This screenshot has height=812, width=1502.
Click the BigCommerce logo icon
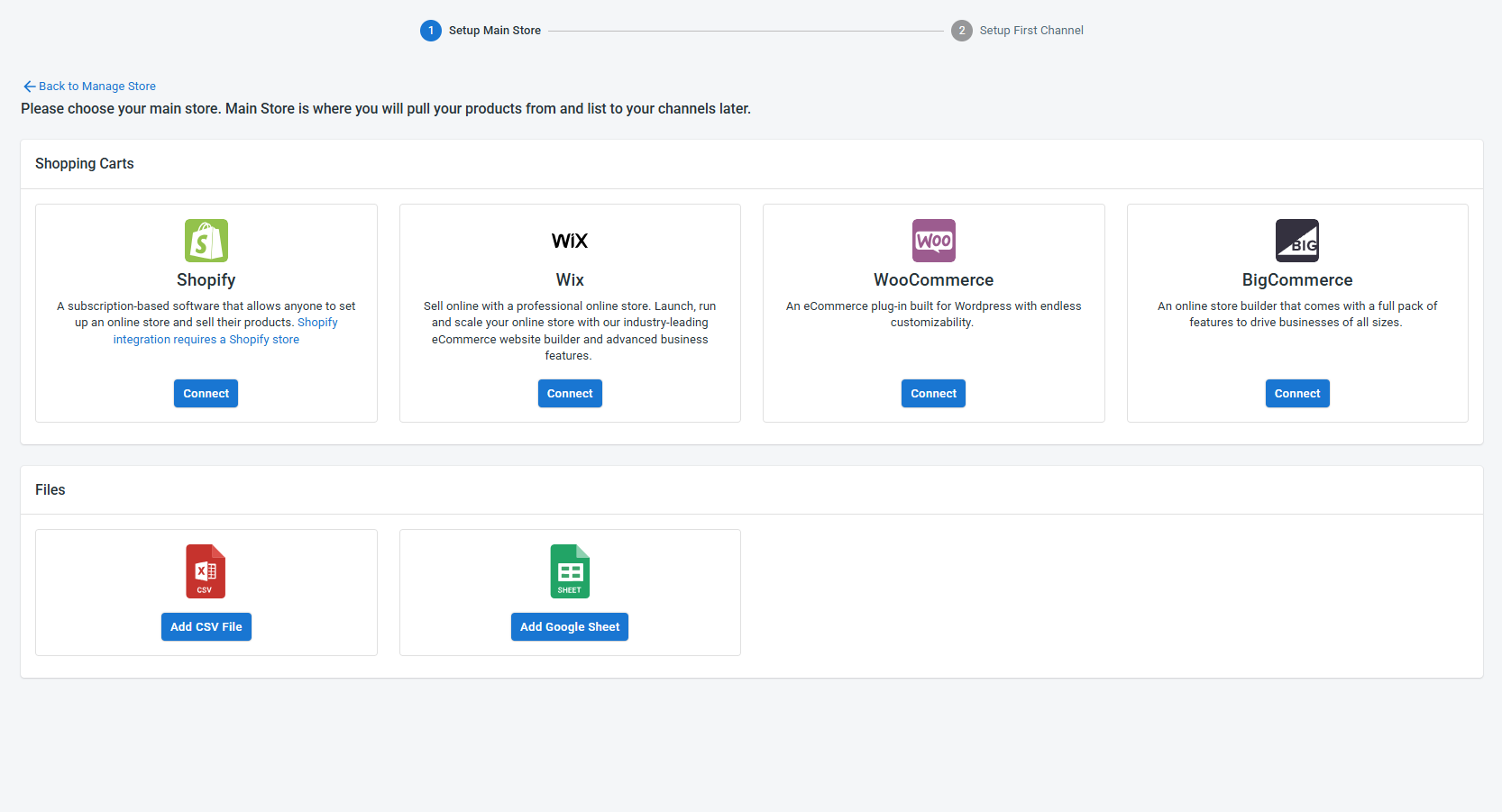[x=1296, y=241]
